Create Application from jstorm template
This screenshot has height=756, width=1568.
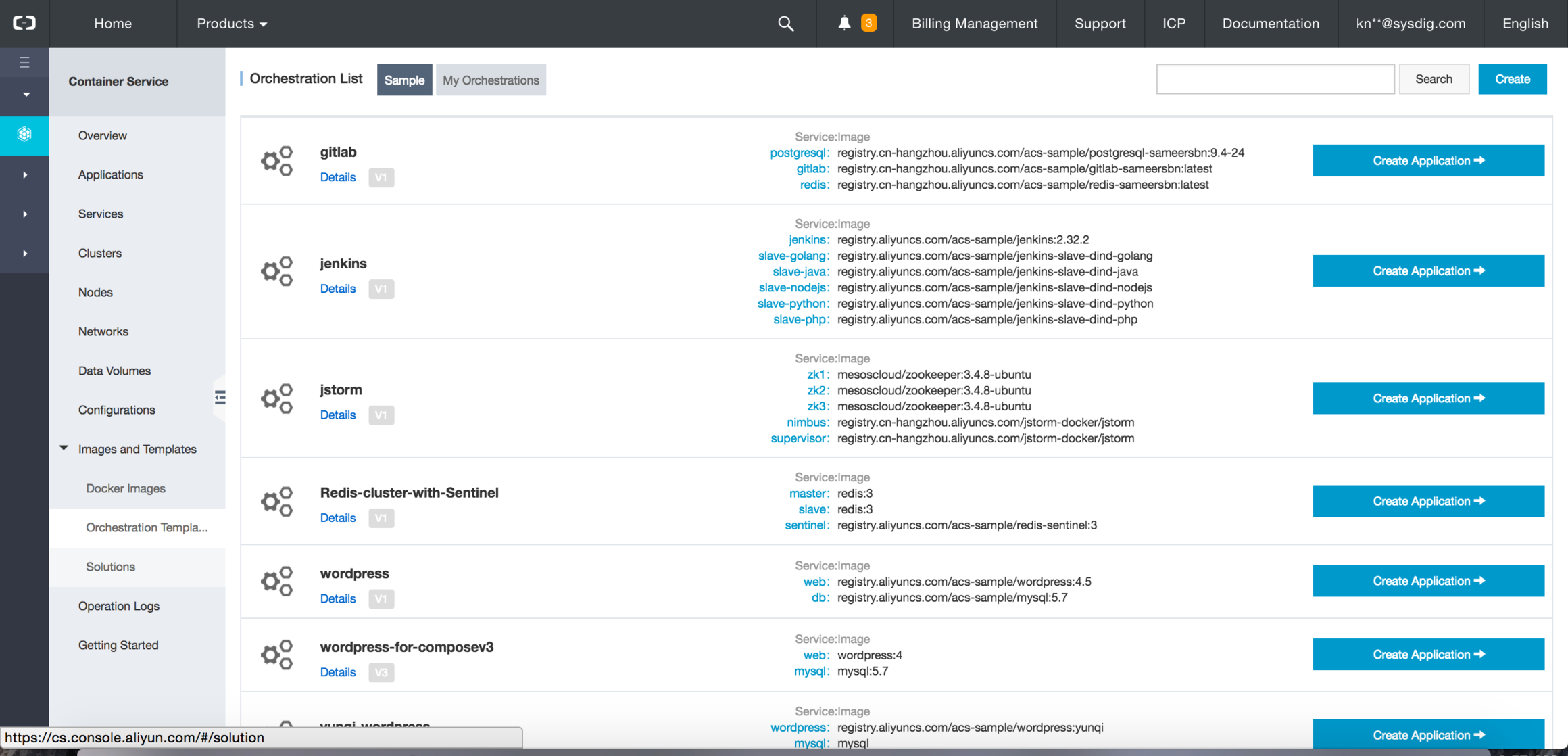tap(1428, 398)
